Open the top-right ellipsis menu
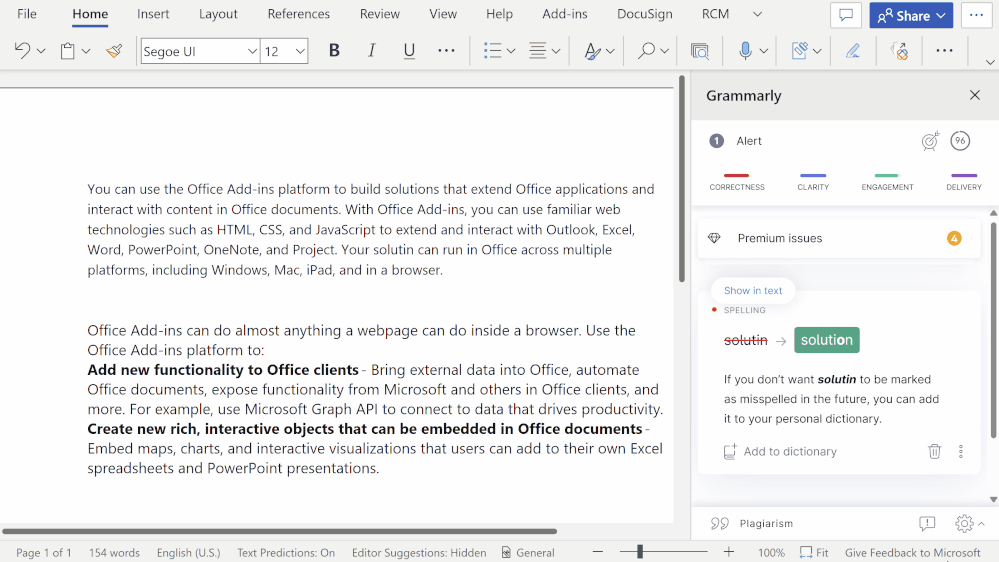The height and width of the screenshot is (562, 999). [976, 15]
